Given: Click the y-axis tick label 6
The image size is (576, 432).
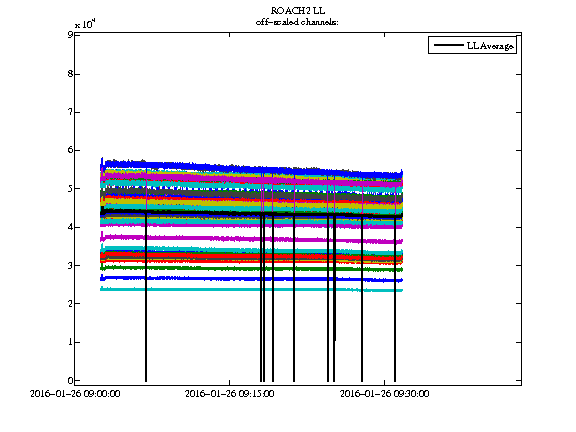Looking at the screenshot, I should pyautogui.click(x=69, y=150).
